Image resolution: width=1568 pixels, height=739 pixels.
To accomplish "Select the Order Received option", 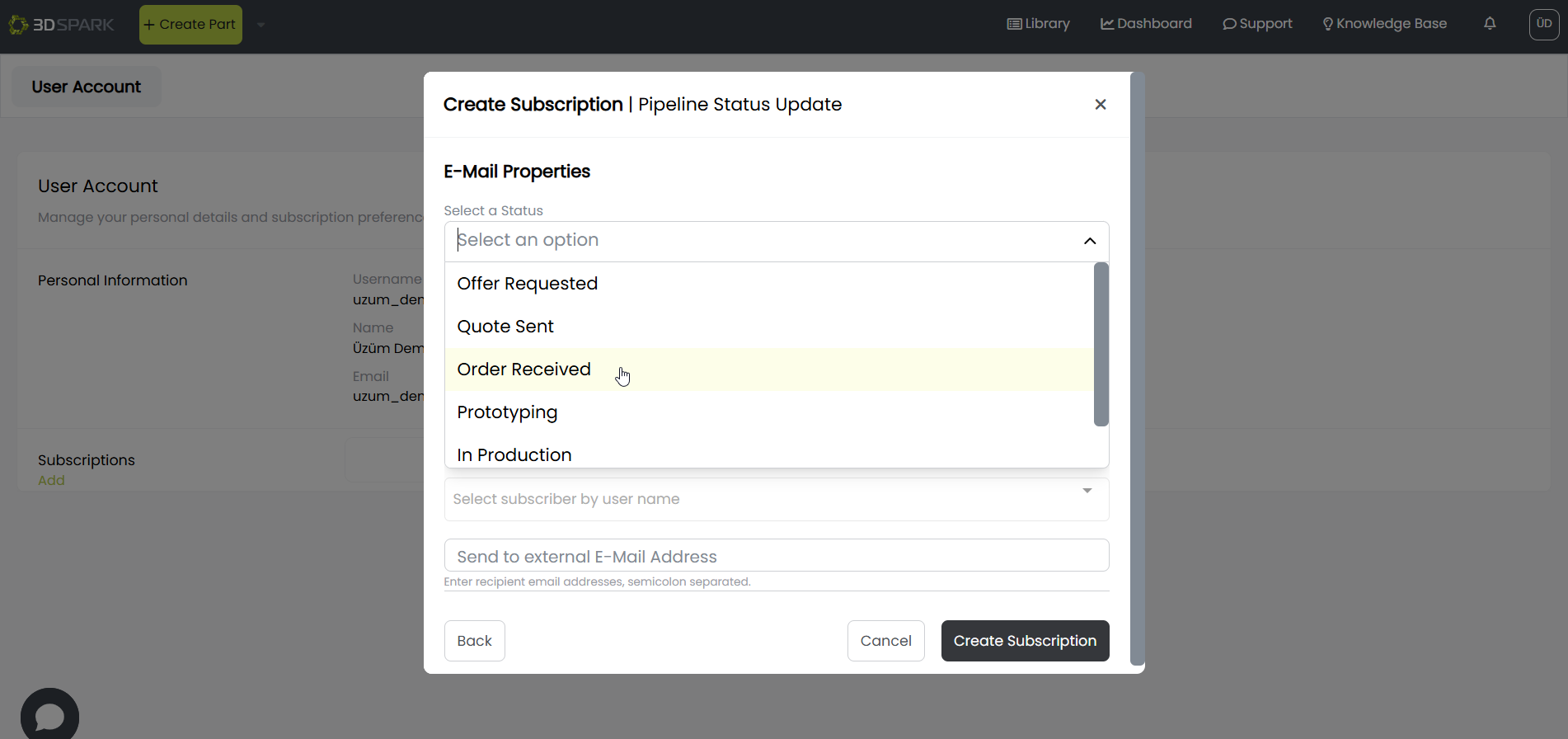I will point(524,369).
